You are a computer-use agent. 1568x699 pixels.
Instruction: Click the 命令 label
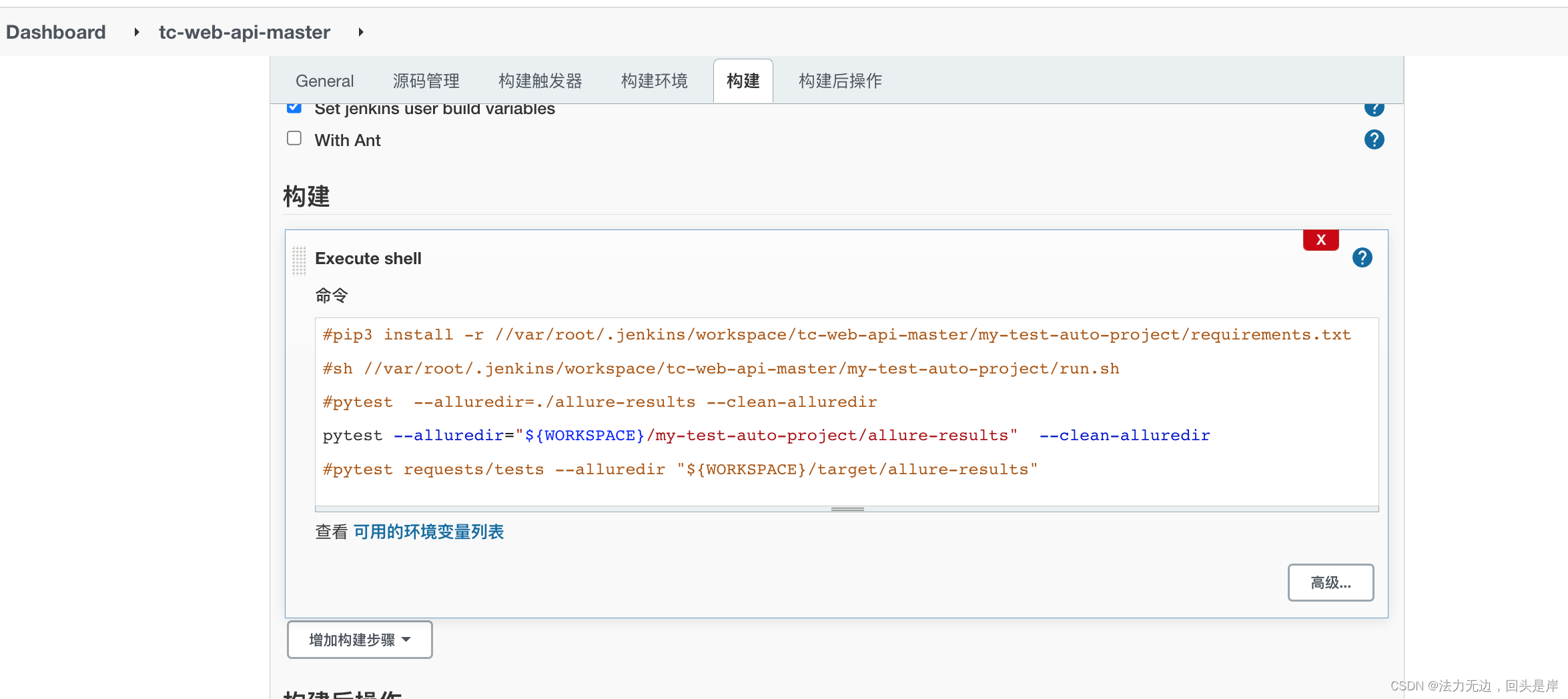click(332, 295)
